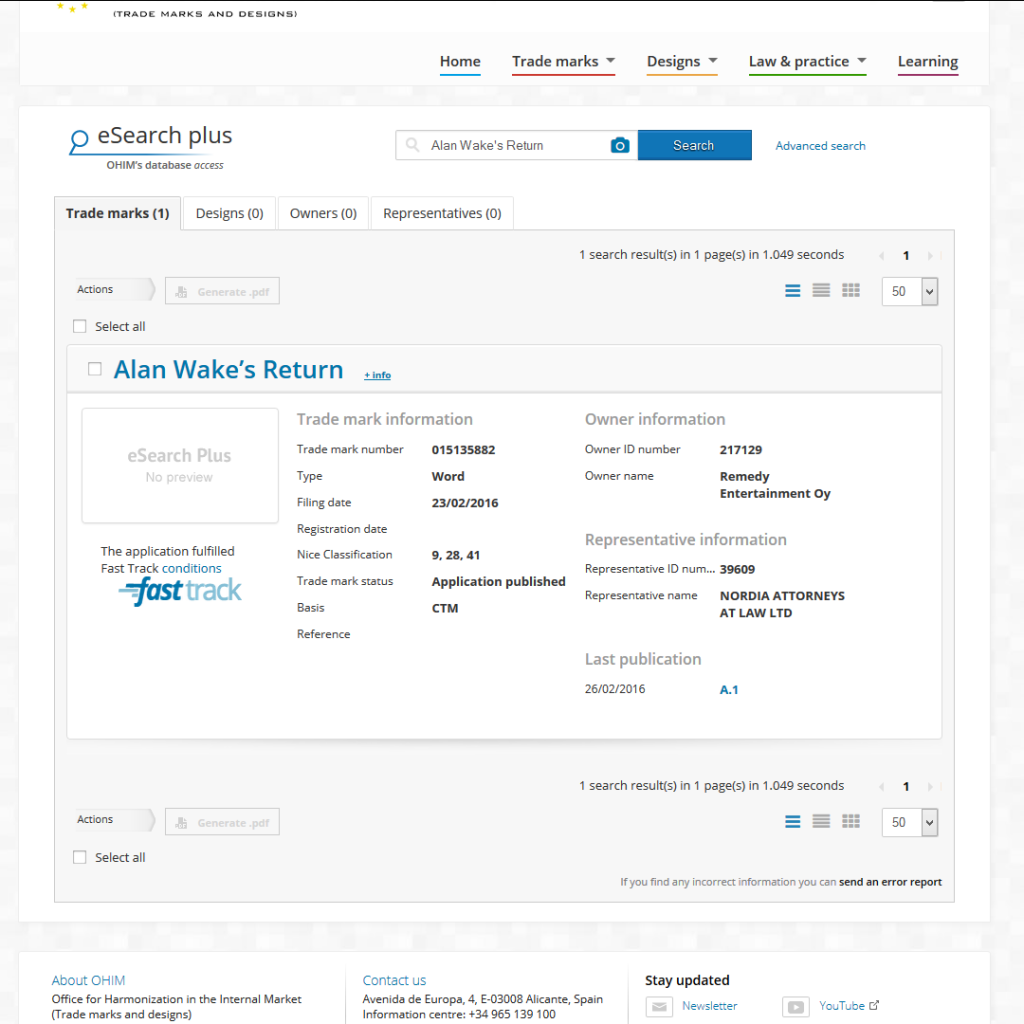
Task: Switch to detailed list view icon at top
Action: click(x=793, y=291)
